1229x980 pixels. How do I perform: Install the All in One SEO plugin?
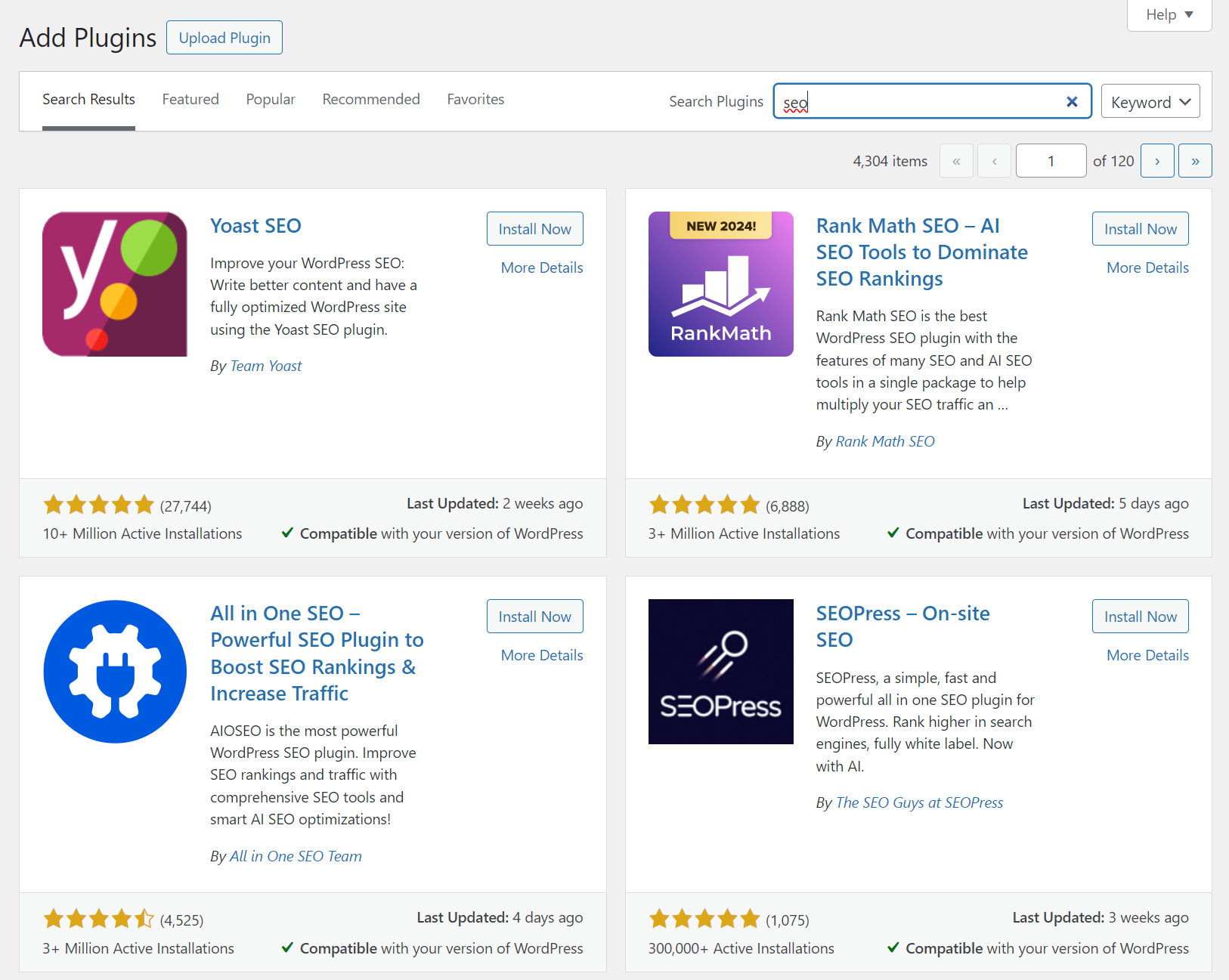(x=534, y=617)
